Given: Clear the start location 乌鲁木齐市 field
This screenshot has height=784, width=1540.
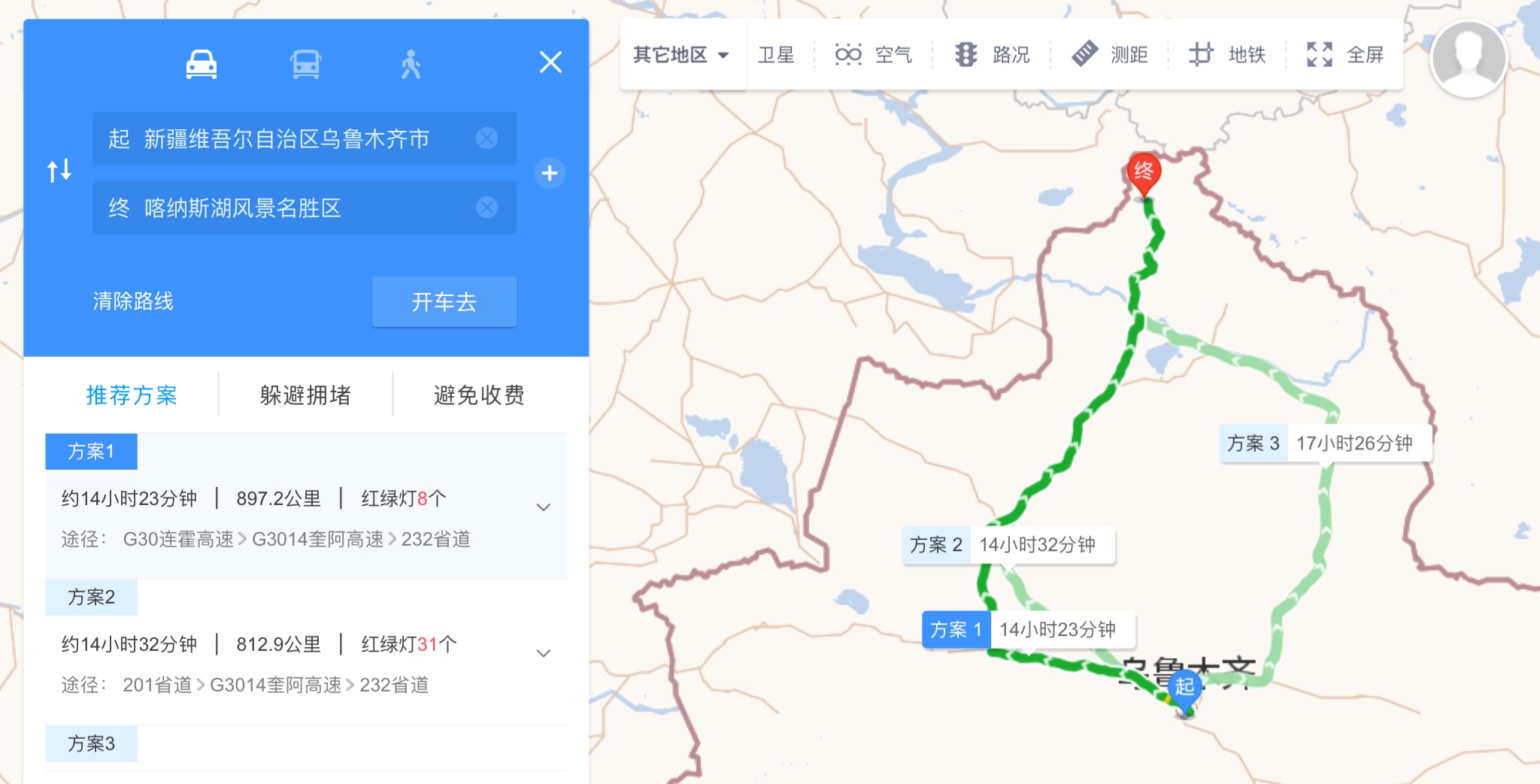Looking at the screenshot, I should click(487, 138).
